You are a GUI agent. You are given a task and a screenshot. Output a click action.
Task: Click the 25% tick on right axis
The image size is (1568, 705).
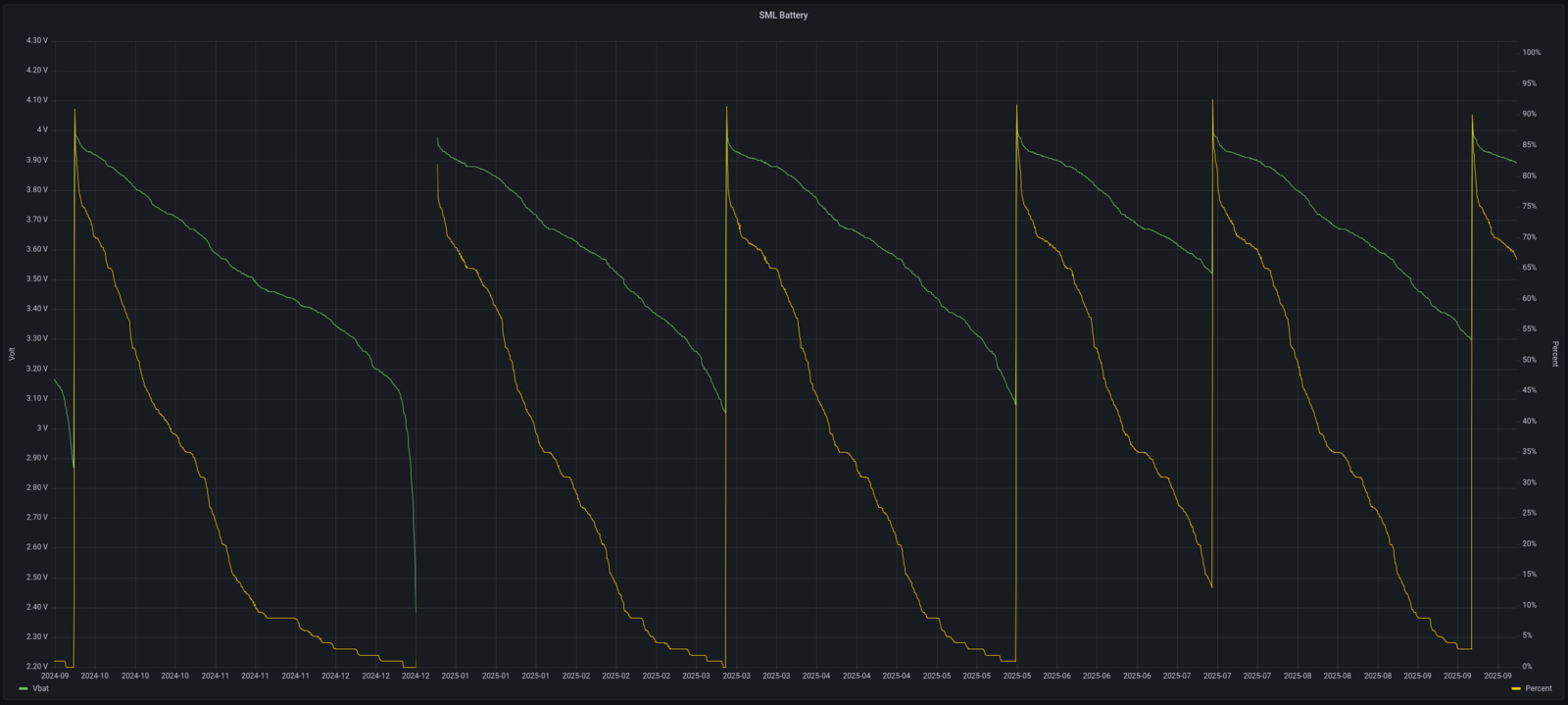pos(1529,513)
